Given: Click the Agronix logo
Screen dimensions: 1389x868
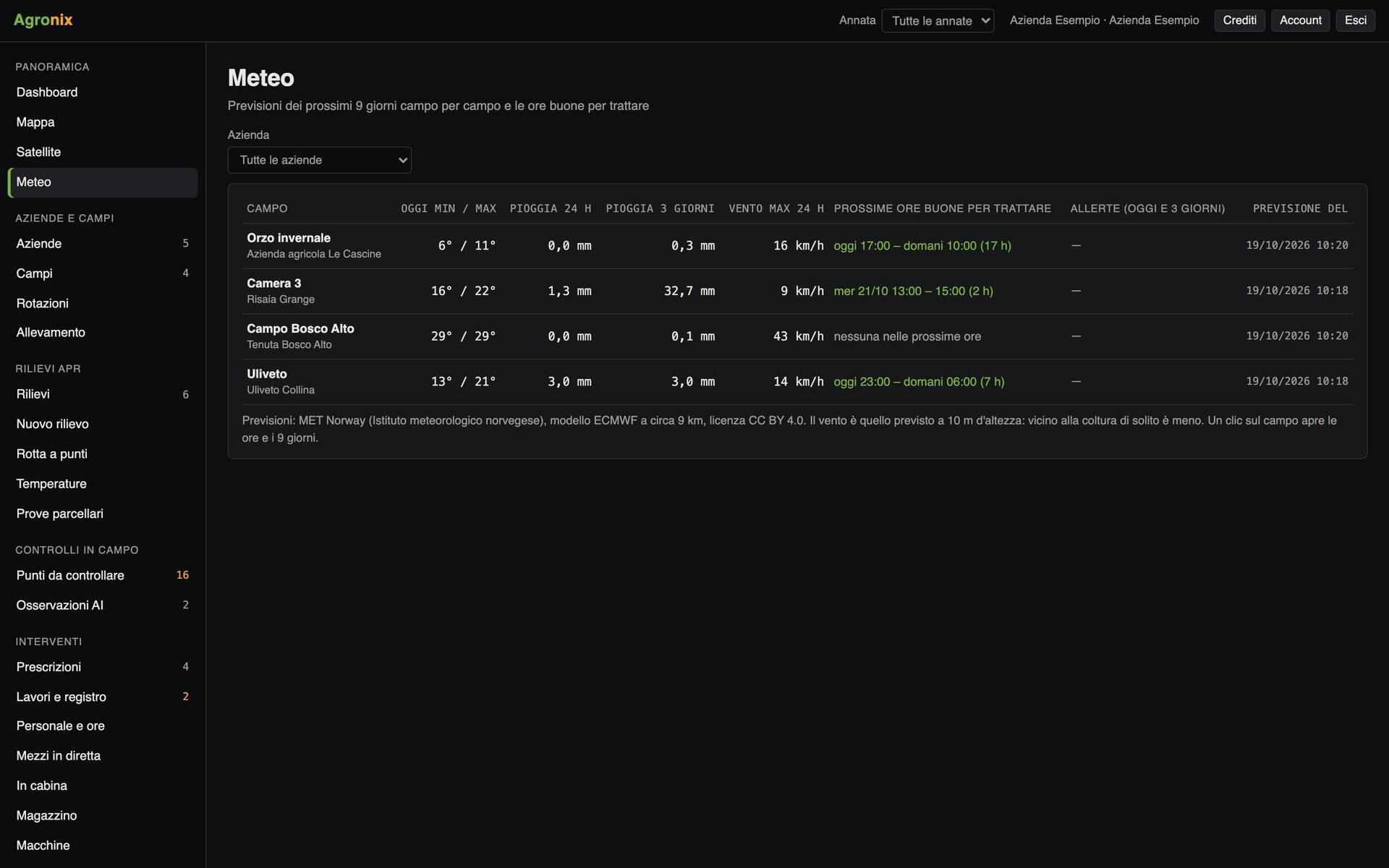Looking at the screenshot, I should (x=43, y=20).
